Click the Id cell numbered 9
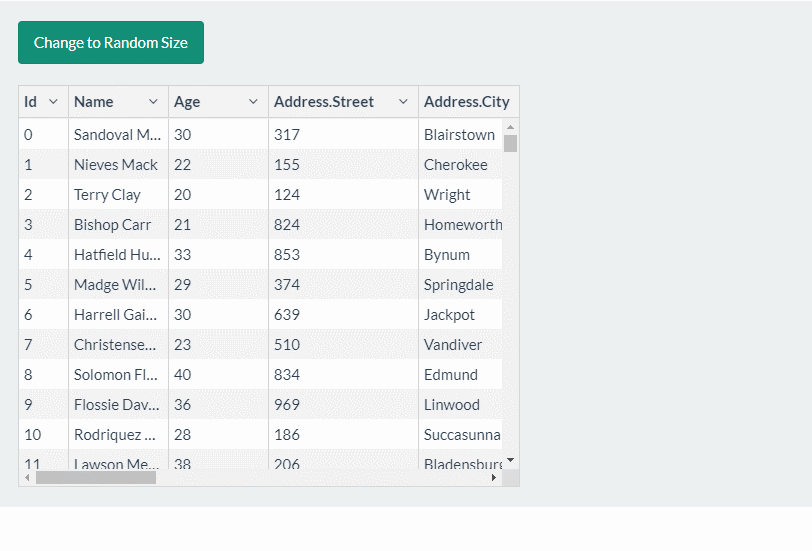Screen dimensions: 812x551 tap(29, 405)
